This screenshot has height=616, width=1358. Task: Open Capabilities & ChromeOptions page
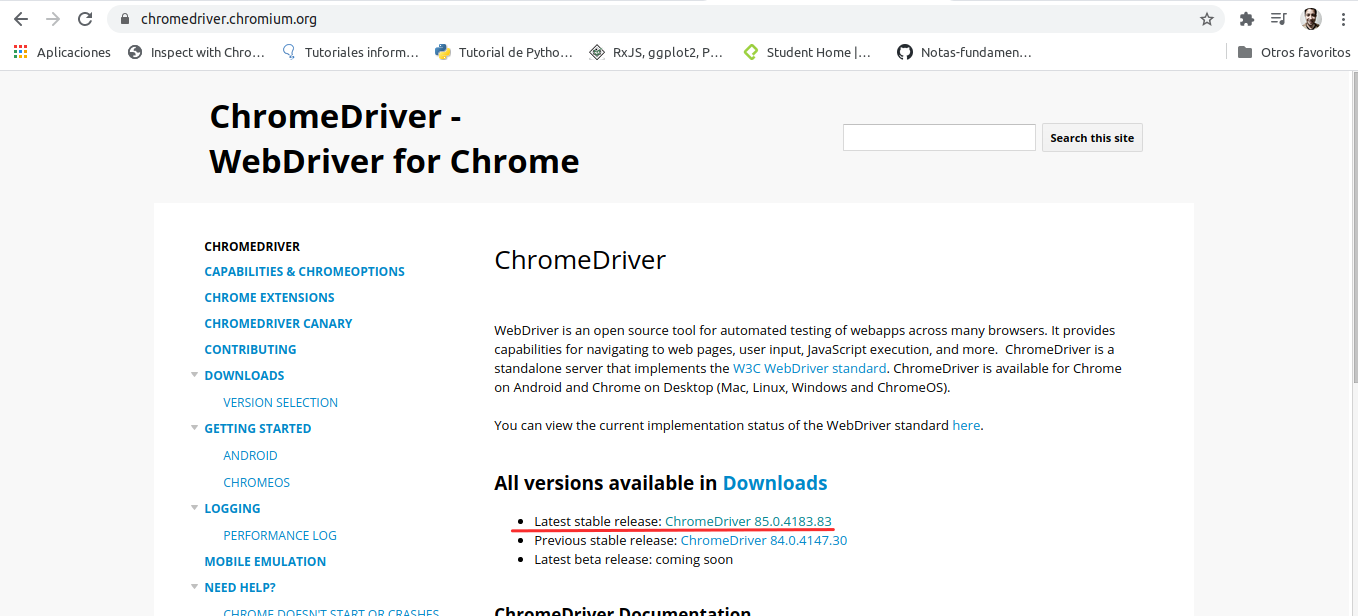304,271
